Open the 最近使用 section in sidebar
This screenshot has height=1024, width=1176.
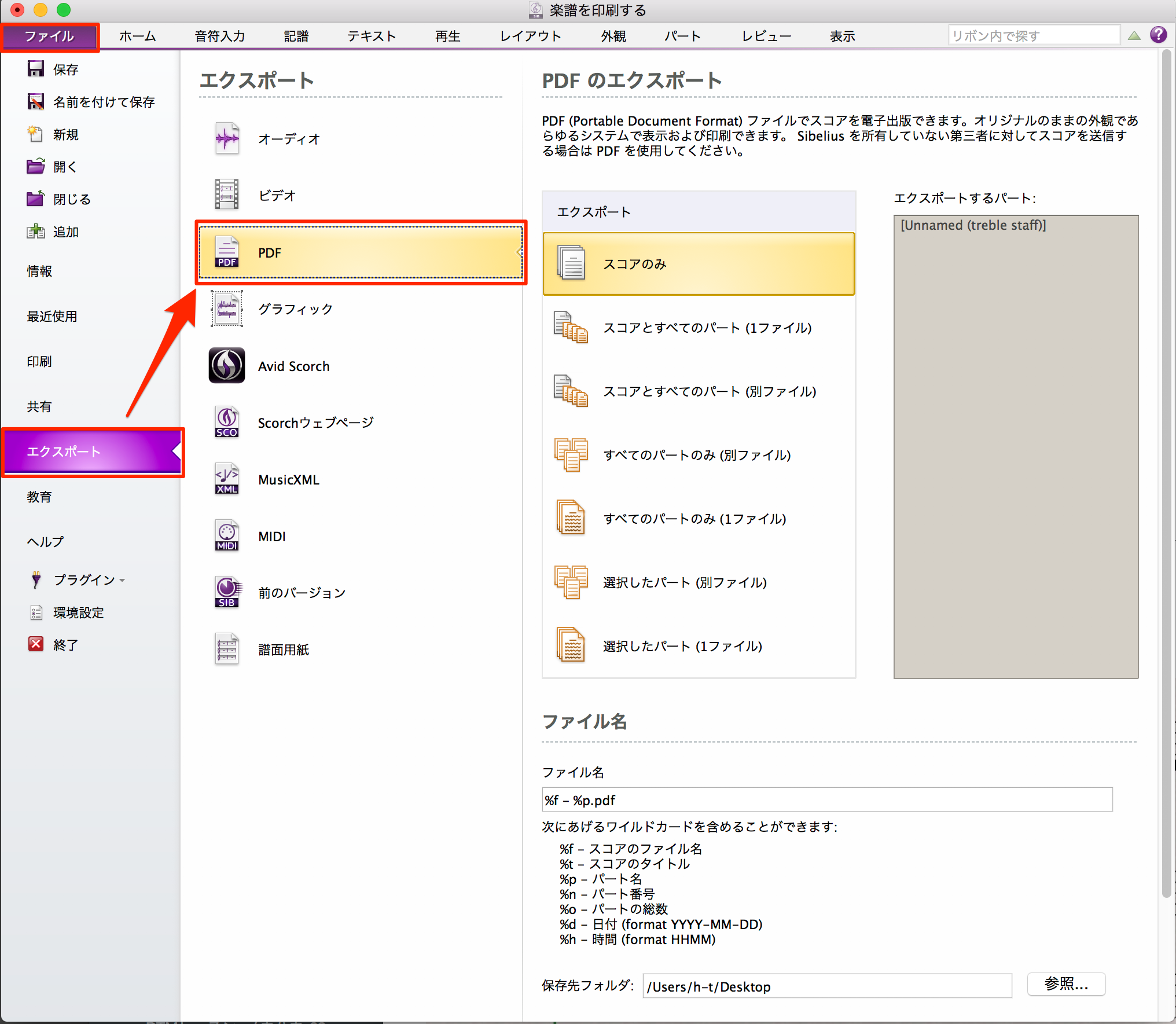tap(52, 316)
